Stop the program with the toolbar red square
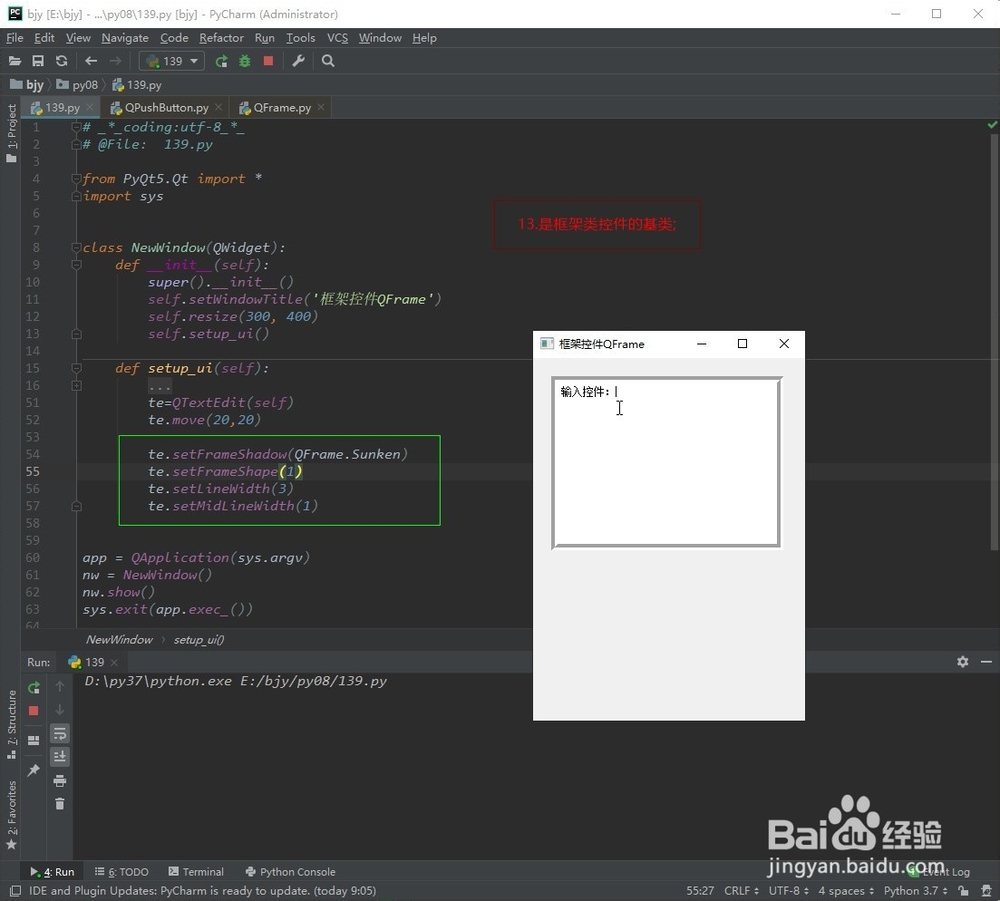This screenshot has height=901, width=1000. 268,61
